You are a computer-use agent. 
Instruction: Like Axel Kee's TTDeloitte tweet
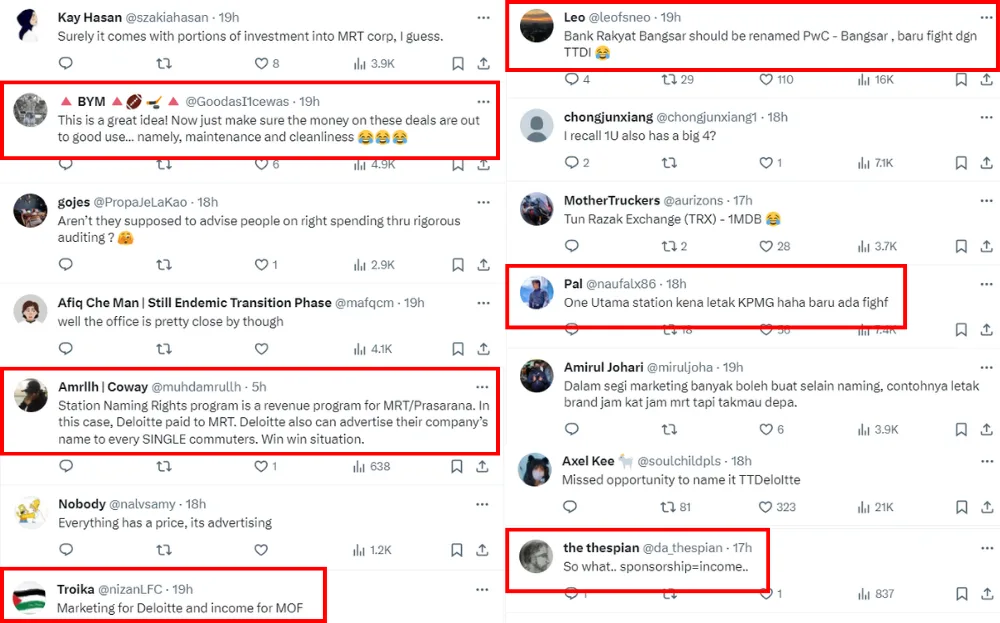[767, 507]
